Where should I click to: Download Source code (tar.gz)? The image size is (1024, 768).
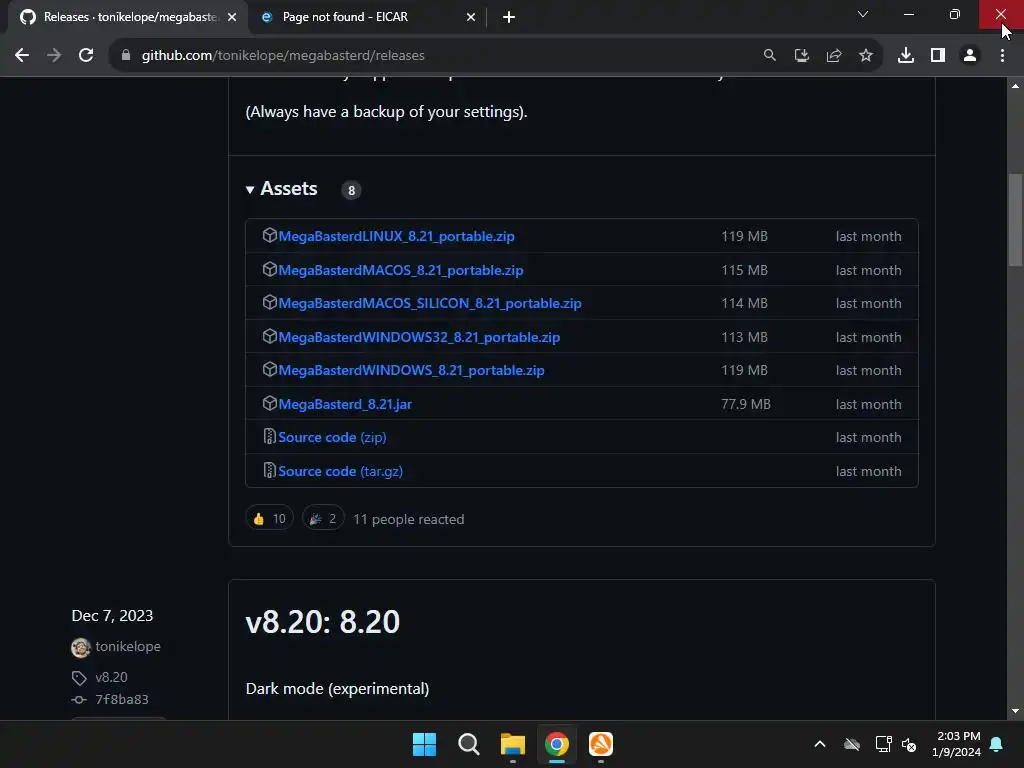(340, 472)
